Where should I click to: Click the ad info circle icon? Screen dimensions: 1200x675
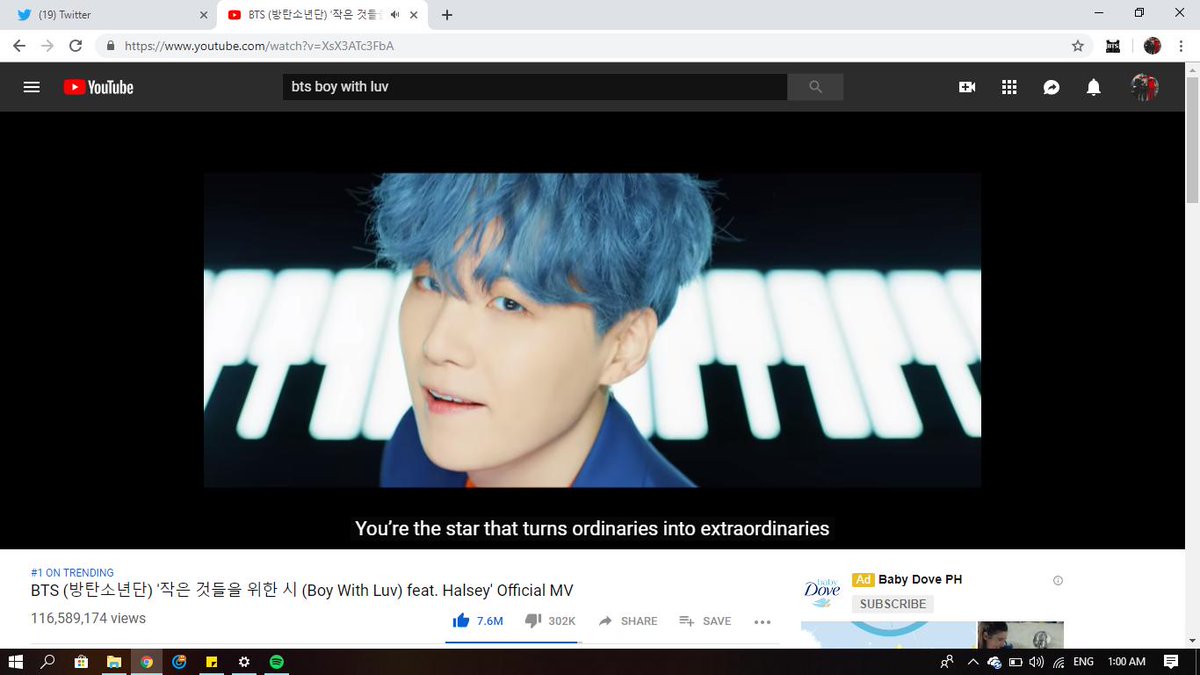tap(1058, 580)
